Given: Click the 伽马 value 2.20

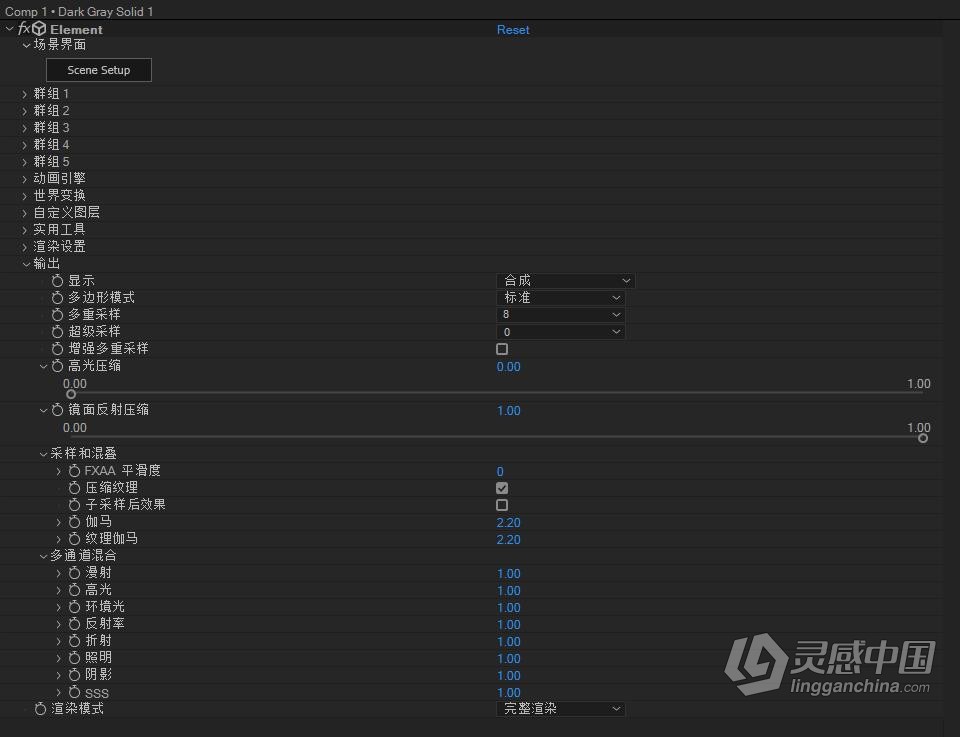Looking at the screenshot, I should [508, 523].
